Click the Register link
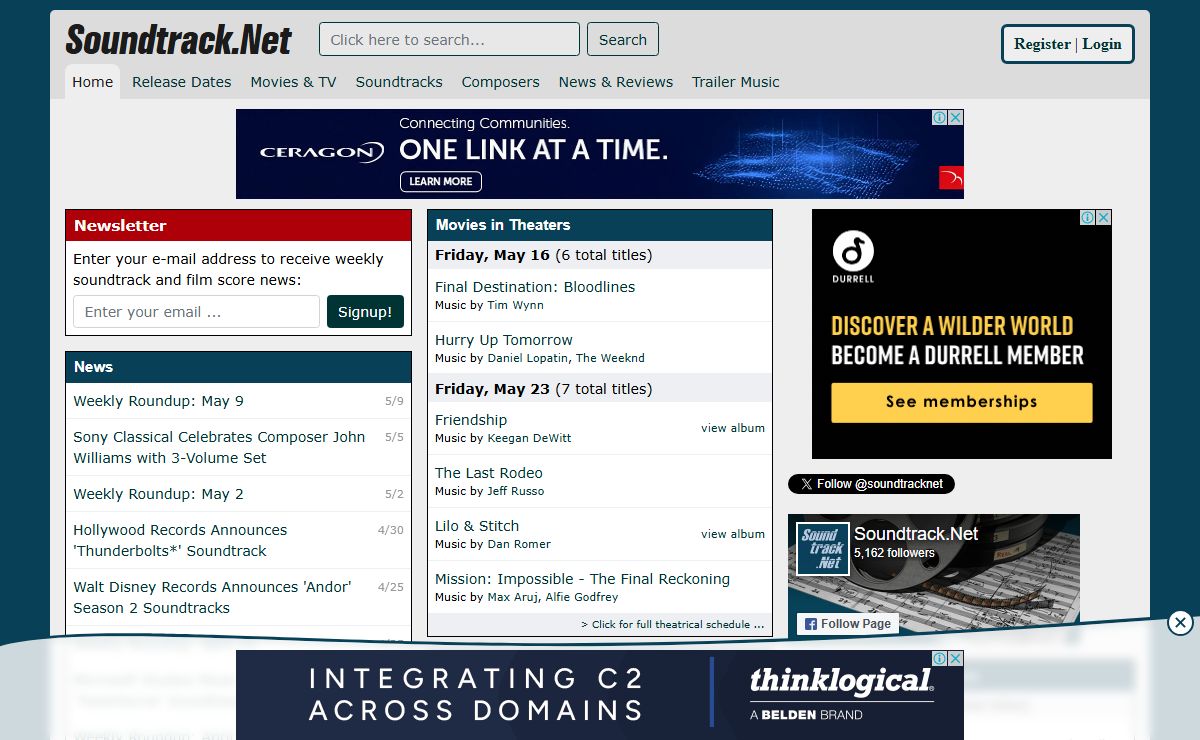This screenshot has height=740, width=1200. [x=1042, y=44]
